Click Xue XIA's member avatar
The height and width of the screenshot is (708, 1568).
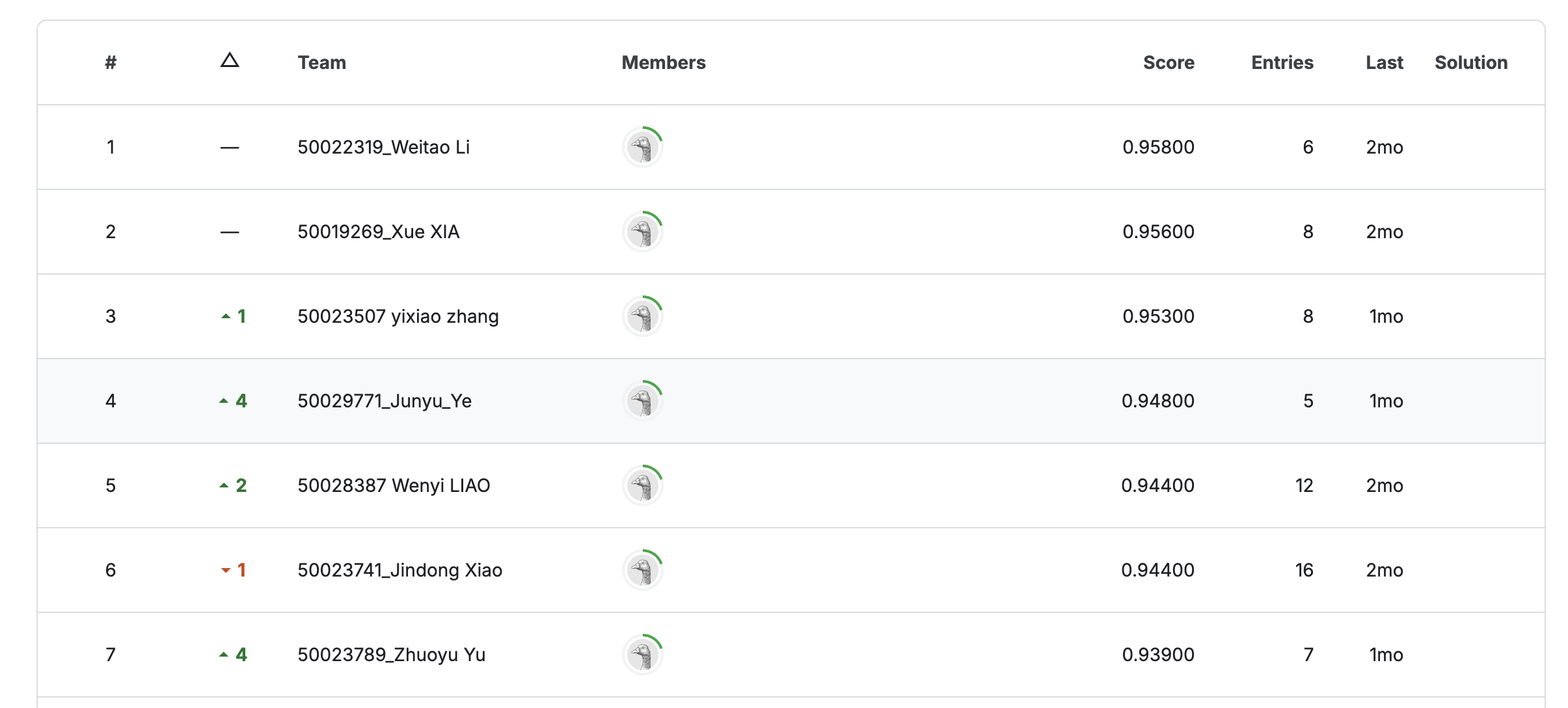point(643,232)
